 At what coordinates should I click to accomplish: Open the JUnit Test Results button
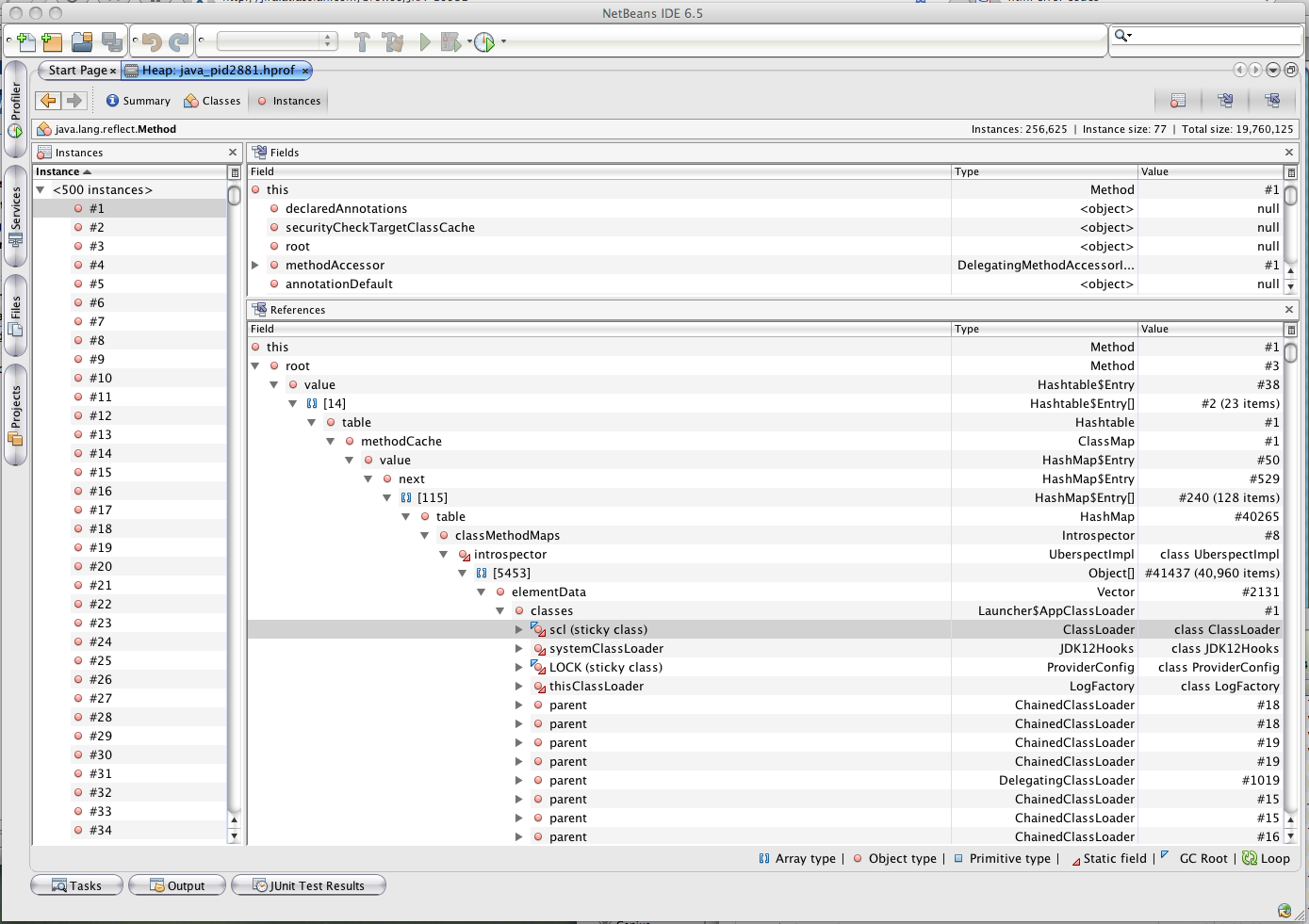click(308, 885)
